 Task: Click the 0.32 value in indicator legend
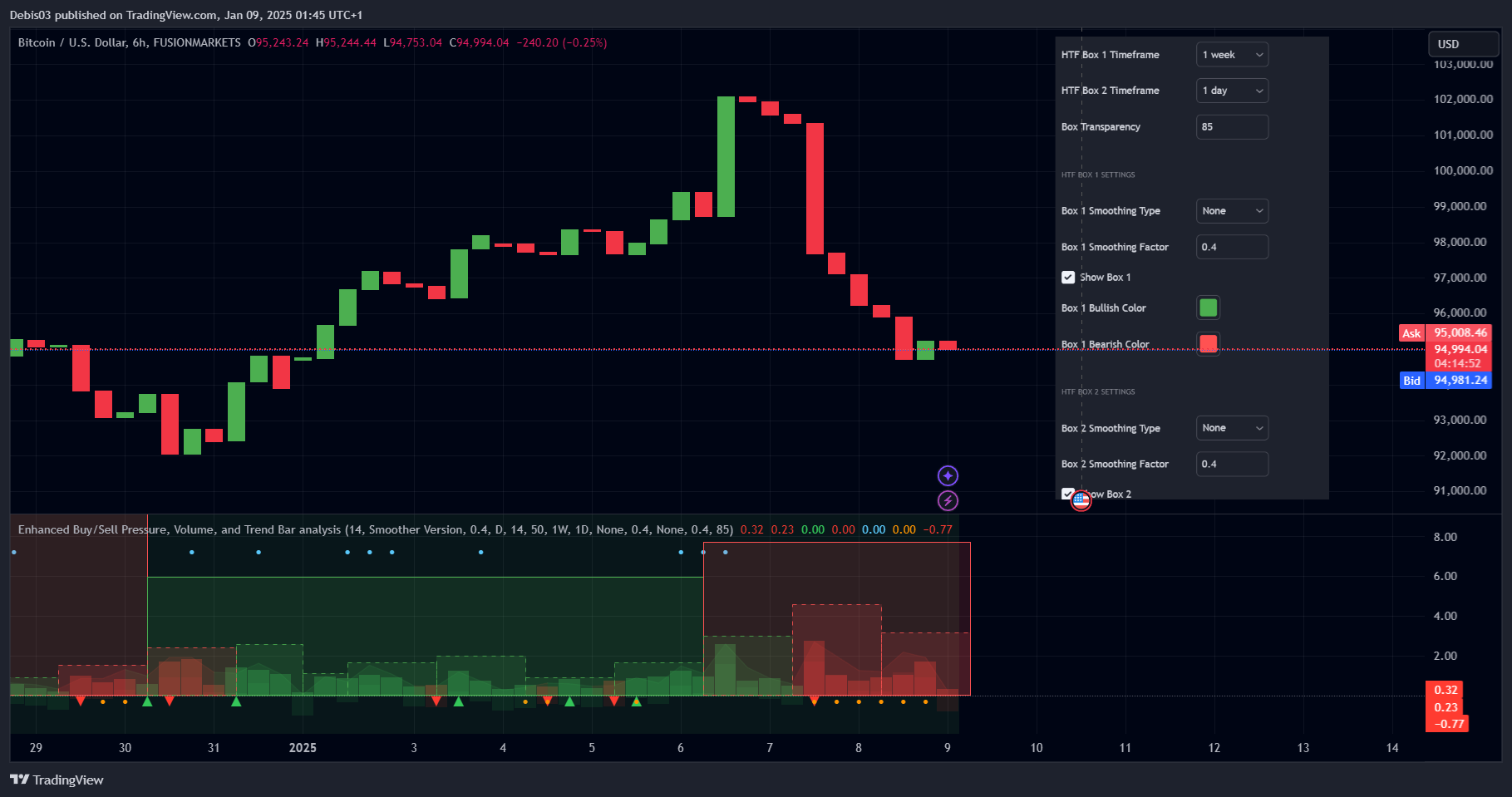[x=752, y=529]
